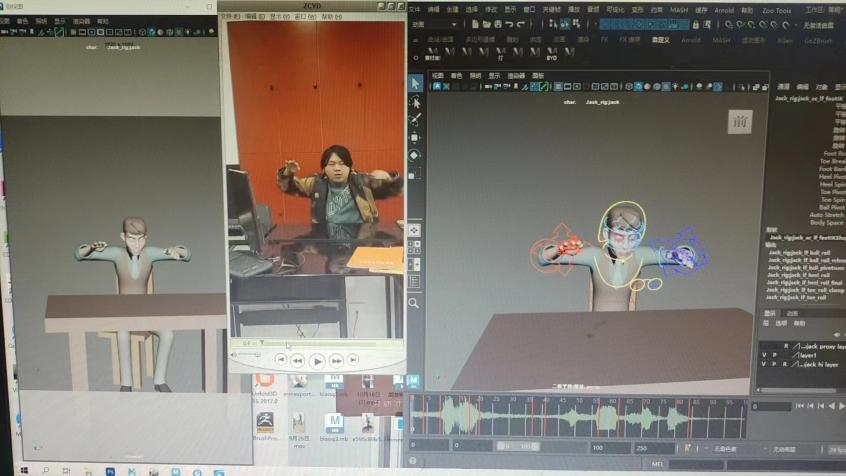Viewport: 846px width, 476px height.
Task: Toggle playback P on layer1
Action: (773, 355)
